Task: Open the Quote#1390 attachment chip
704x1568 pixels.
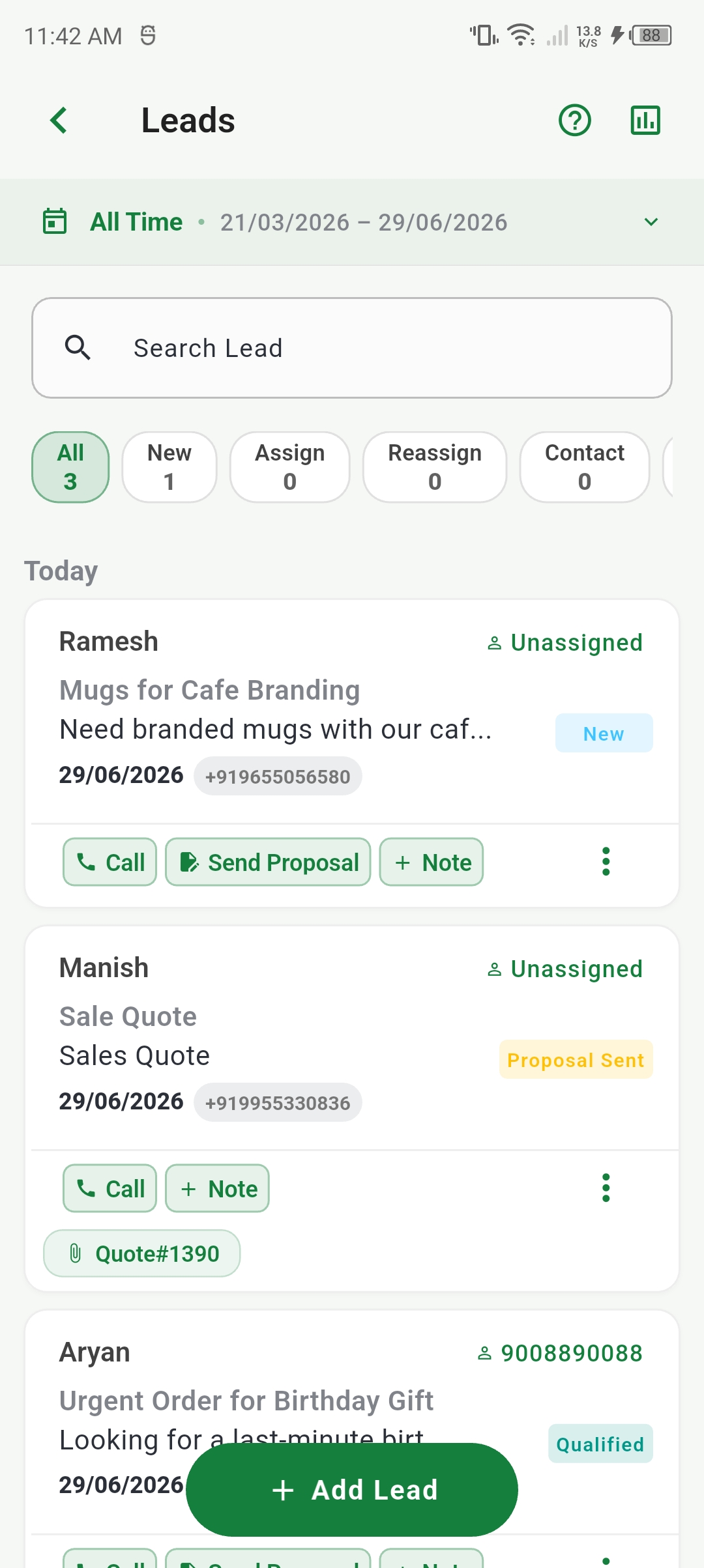Action: 141,1253
